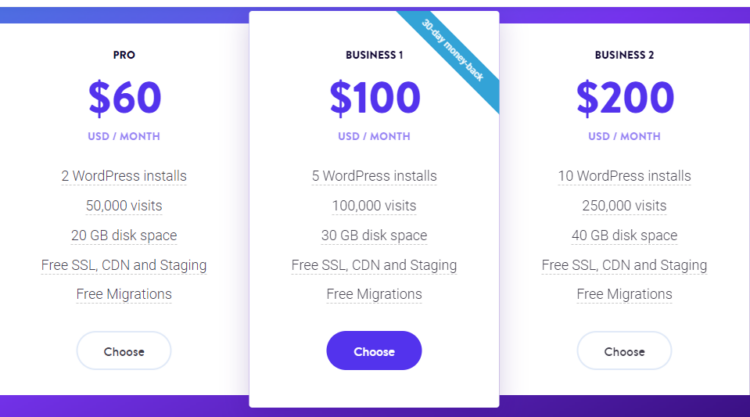Click '10 WordPress installs' feature link

tap(624, 176)
